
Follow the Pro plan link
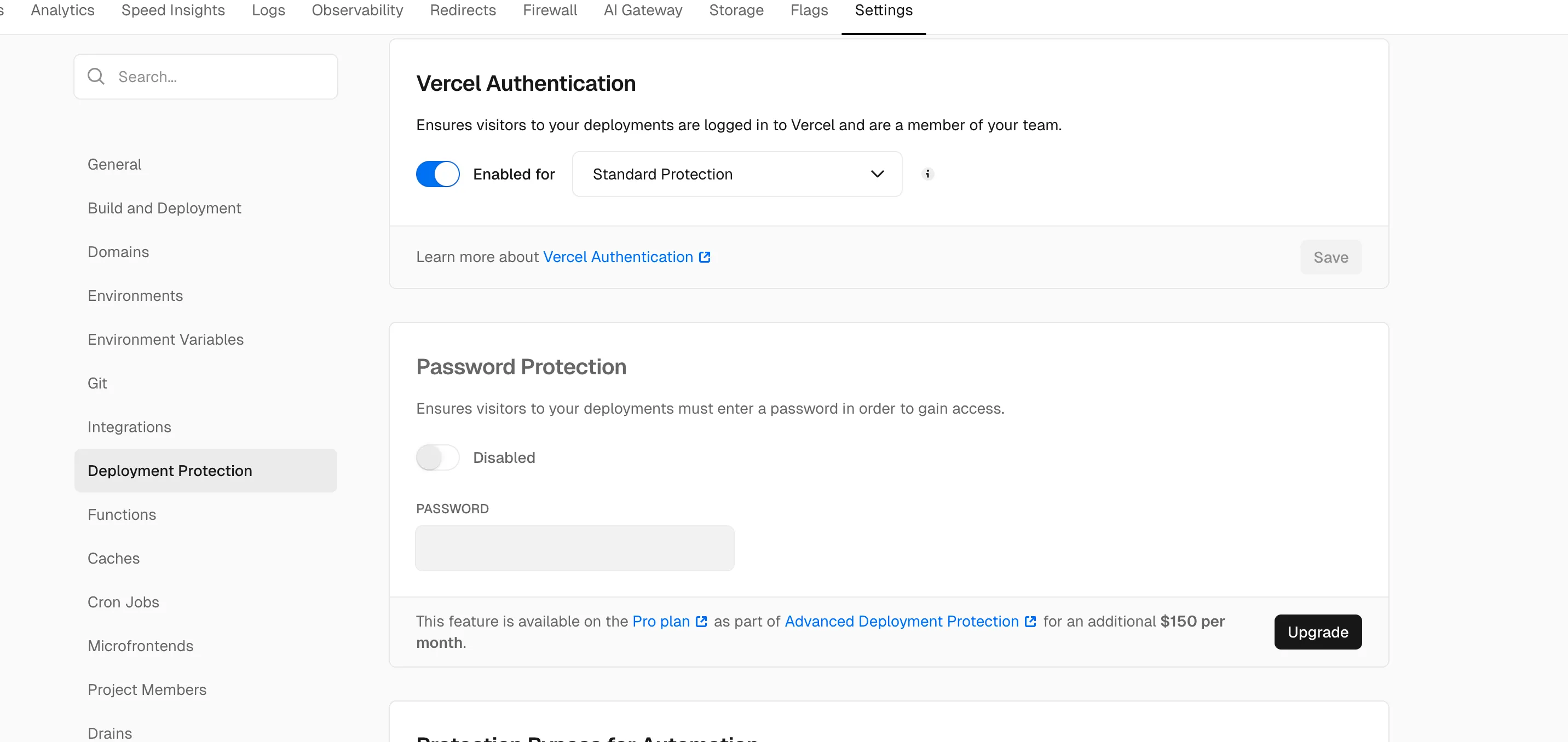(x=661, y=622)
